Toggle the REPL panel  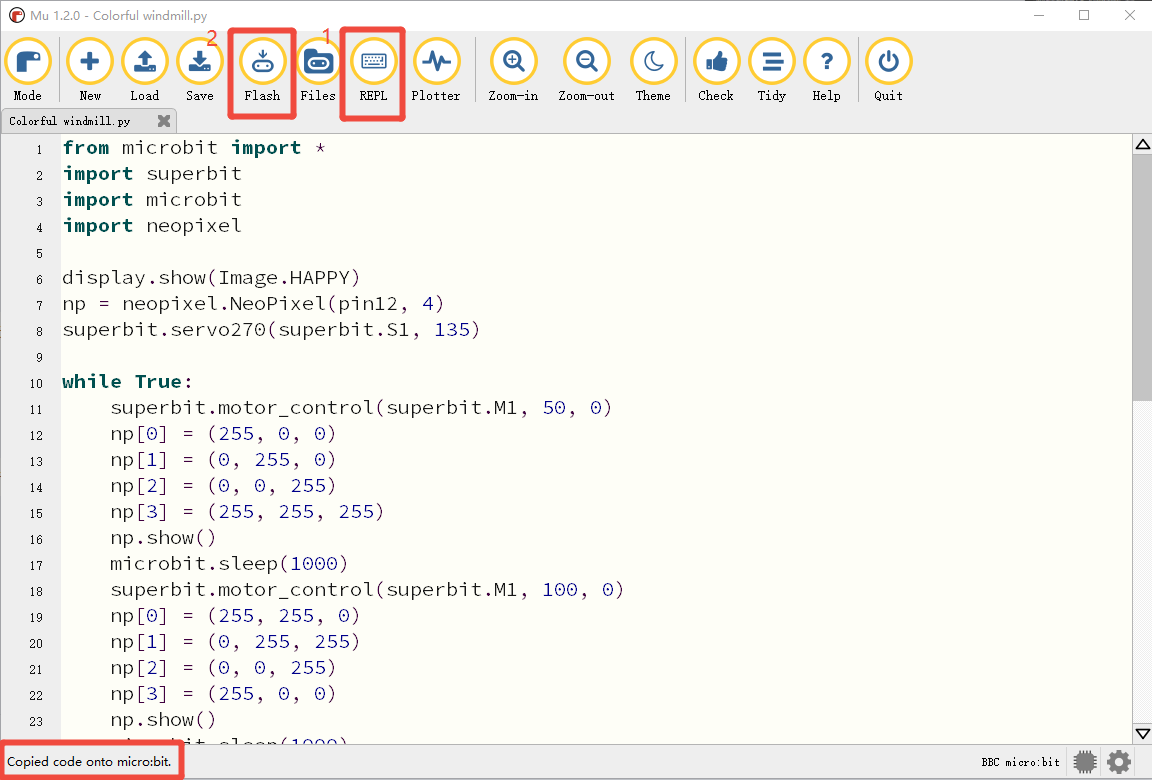click(373, 71)
